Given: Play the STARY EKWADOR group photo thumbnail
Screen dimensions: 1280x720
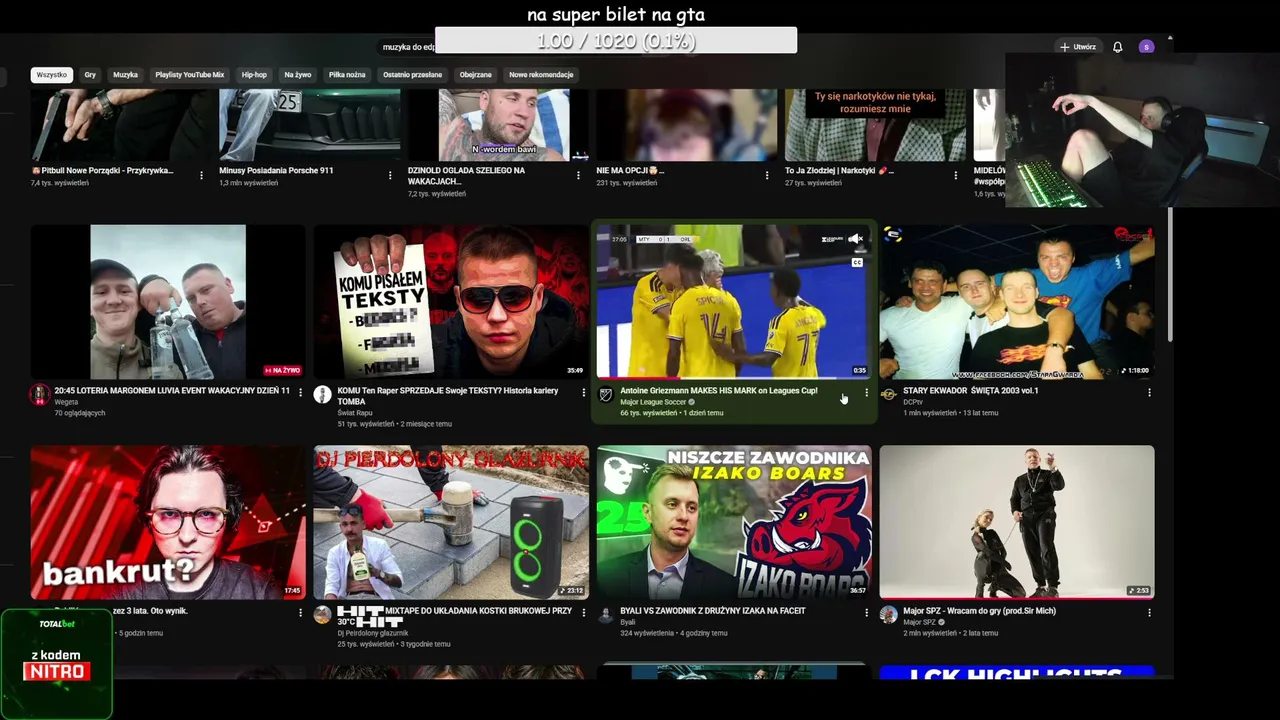Looking at the screenshot, I should pos(1017,302).
